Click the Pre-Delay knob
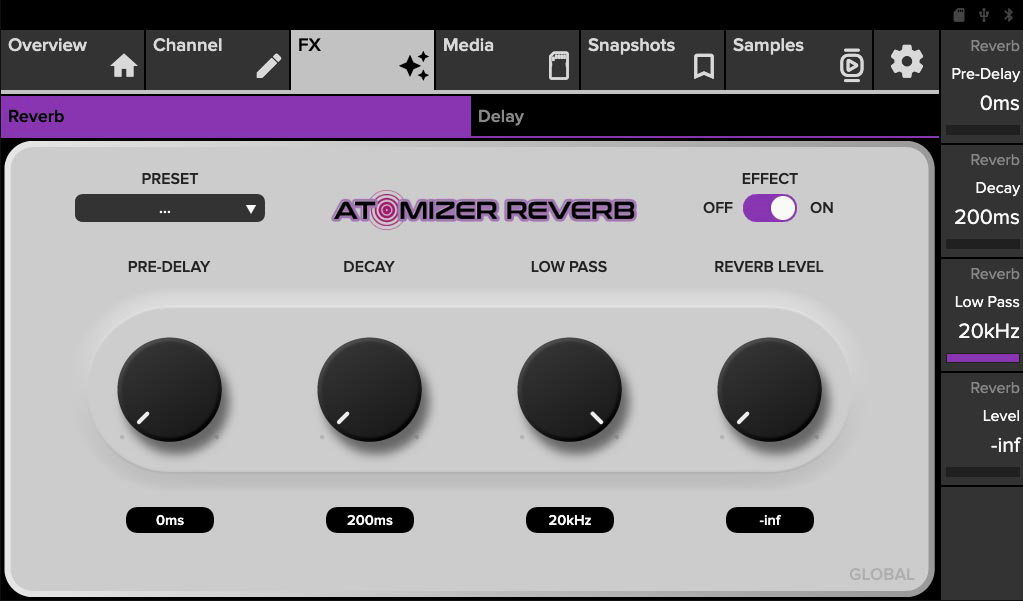Image resolution: width=1023 pixels, height=601 pixels. pyautogui.click(x=169, y=389)
